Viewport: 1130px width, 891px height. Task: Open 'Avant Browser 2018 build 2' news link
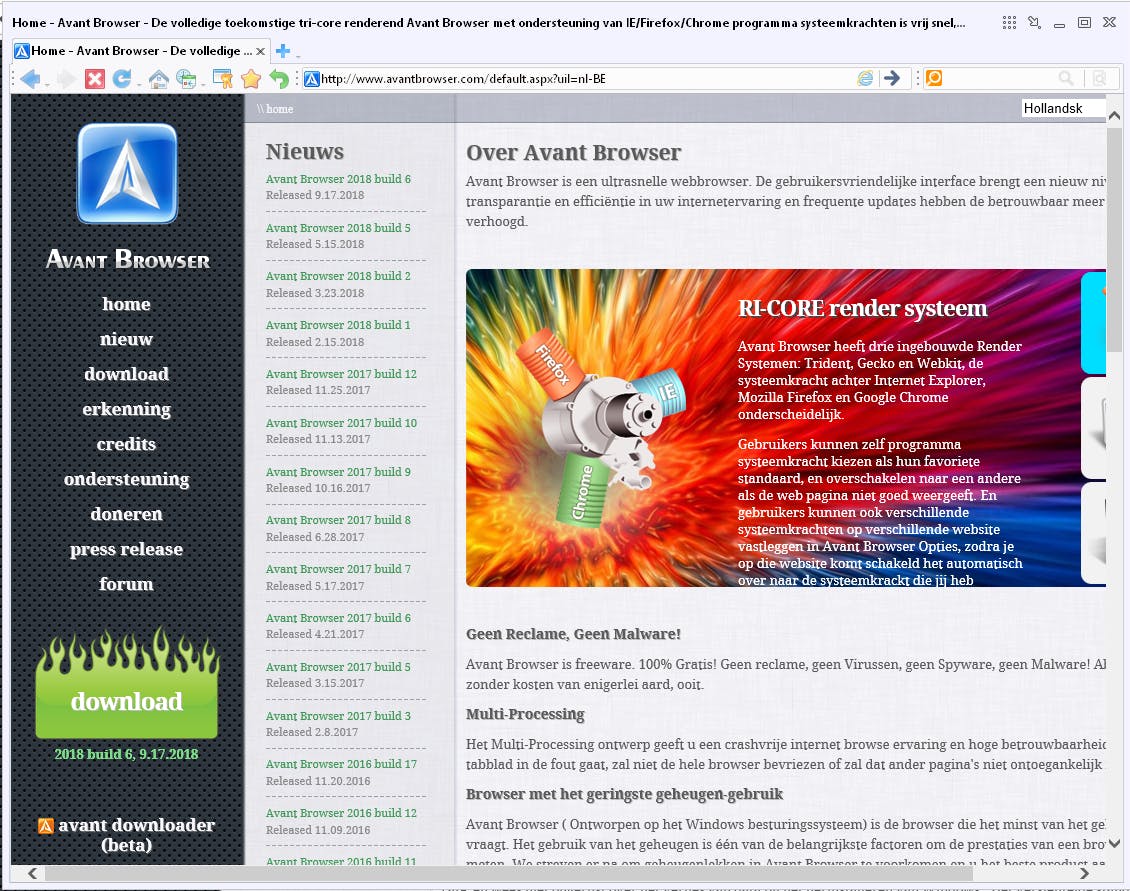click(x=338, y=276)
